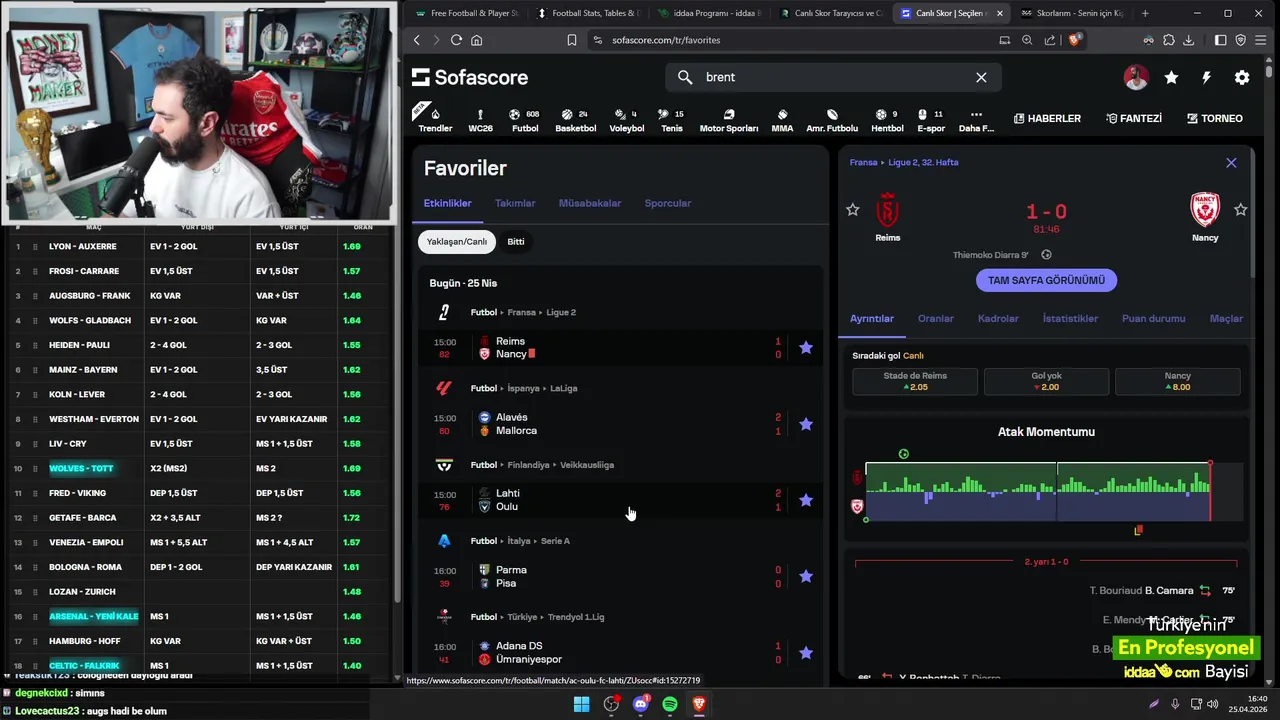Open the Motor Sporları category

coord(728,120)
